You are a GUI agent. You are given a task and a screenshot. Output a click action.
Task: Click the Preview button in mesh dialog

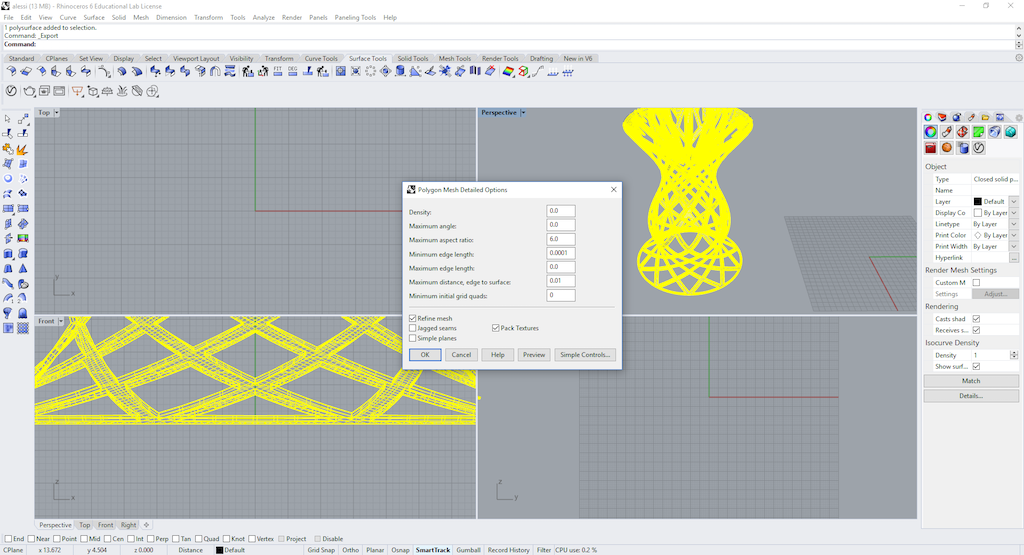coord(534,355)
